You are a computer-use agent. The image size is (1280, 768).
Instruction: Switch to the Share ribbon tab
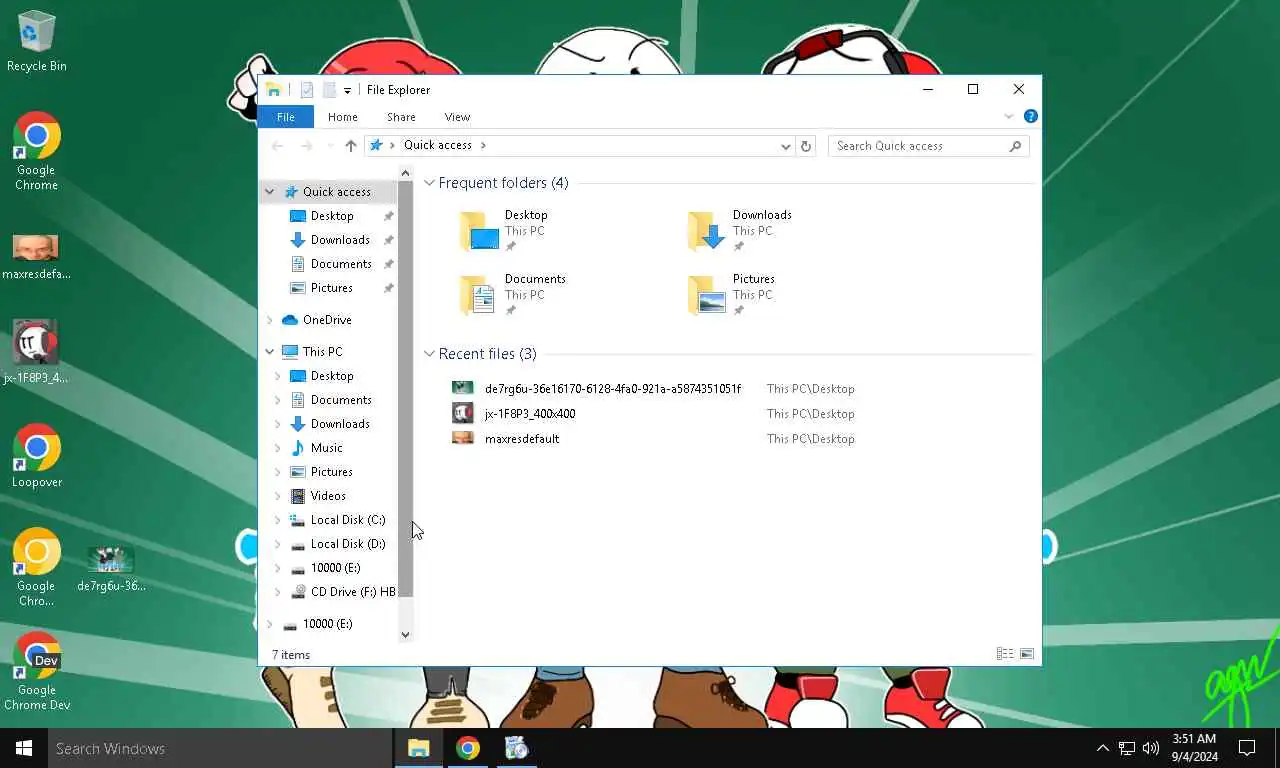[401, 117]
